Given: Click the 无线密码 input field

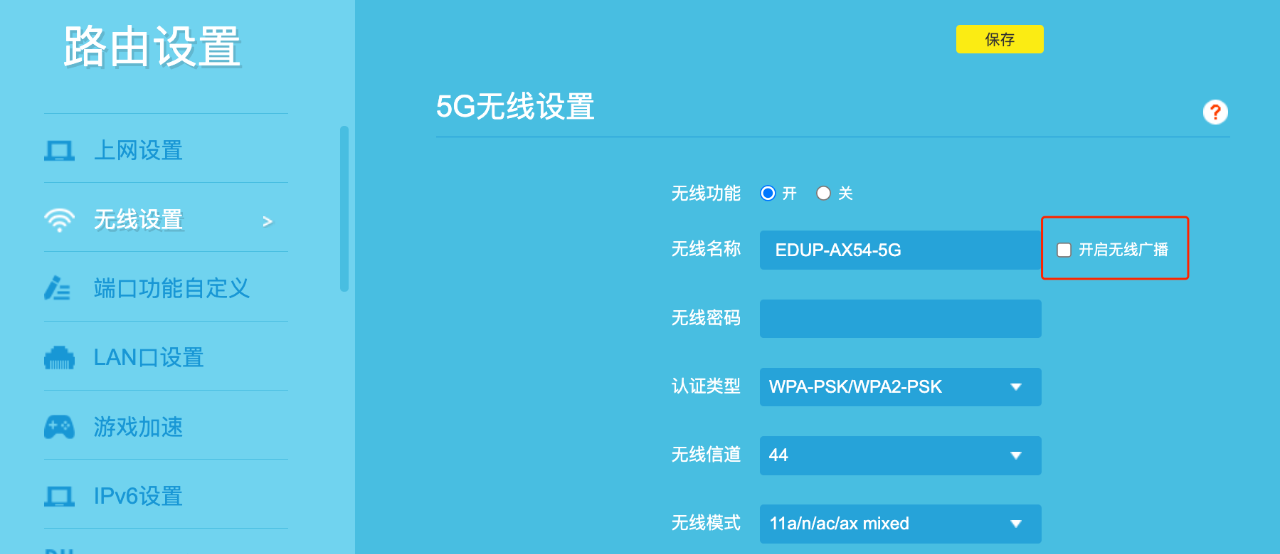Looking at the screenshot, I should pos(900,319).
